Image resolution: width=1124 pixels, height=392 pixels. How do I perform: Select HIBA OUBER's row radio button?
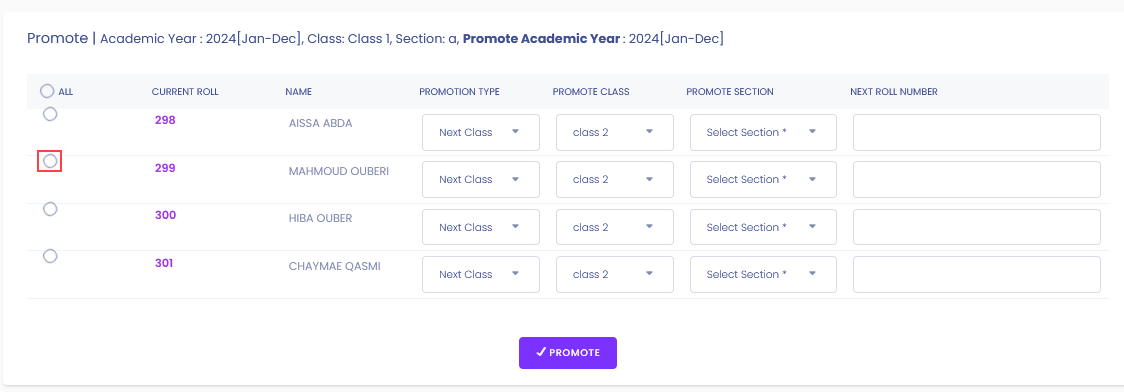(x=50, y=209)
